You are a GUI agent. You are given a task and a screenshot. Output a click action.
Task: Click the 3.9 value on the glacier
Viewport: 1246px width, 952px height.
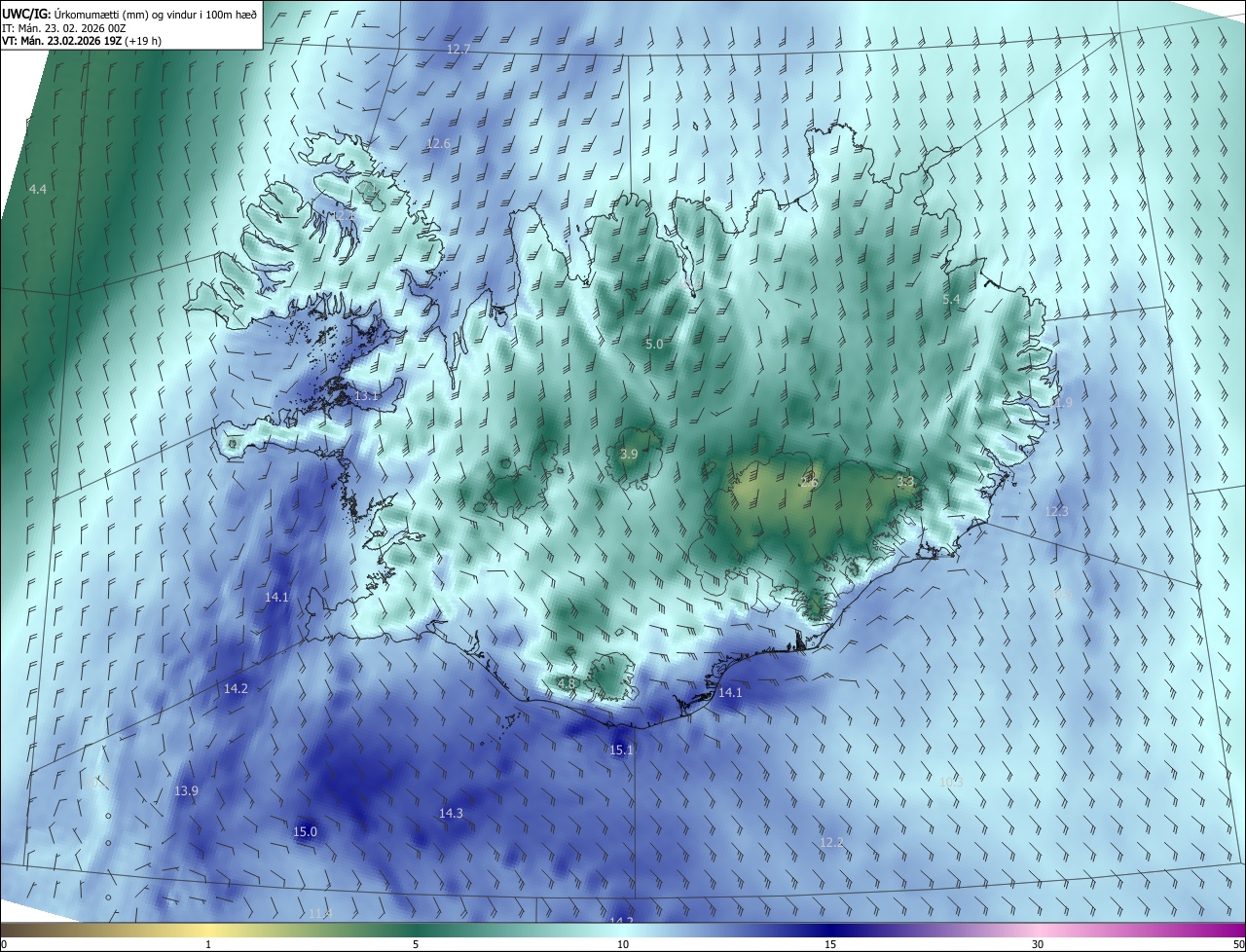[629, 455]
